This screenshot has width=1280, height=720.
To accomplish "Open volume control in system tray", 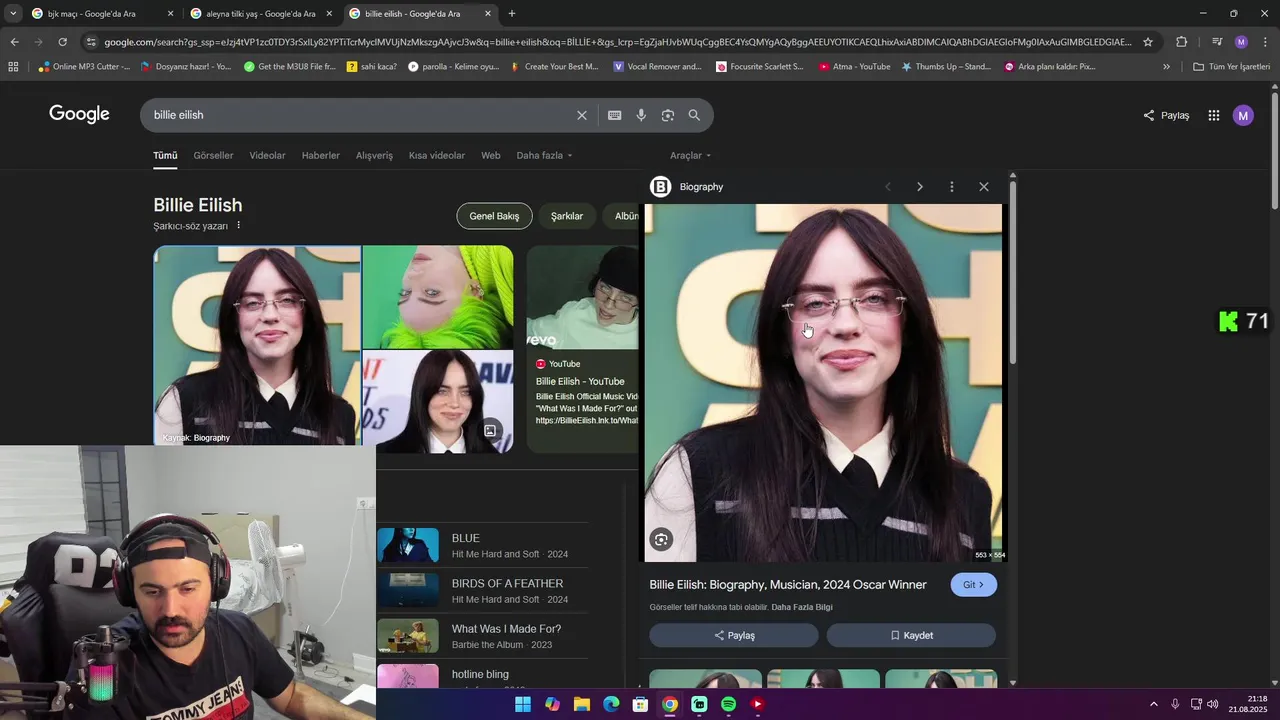I will pyautogui.click(x=1212, y=704).
